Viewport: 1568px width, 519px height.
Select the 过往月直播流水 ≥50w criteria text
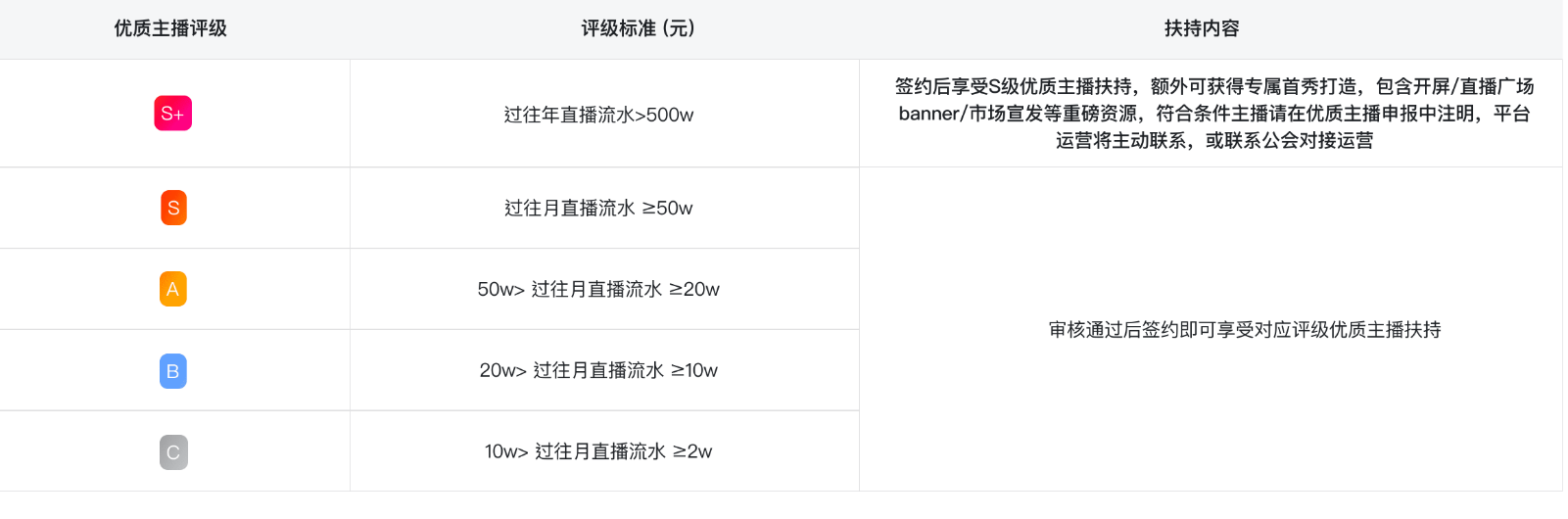598,208
